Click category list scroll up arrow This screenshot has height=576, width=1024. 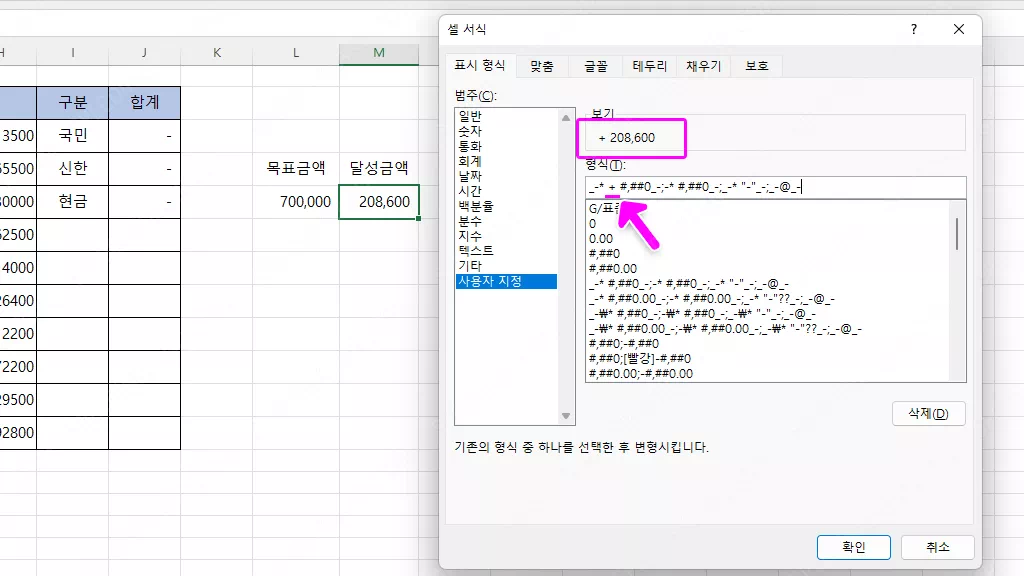pos(566,118)
